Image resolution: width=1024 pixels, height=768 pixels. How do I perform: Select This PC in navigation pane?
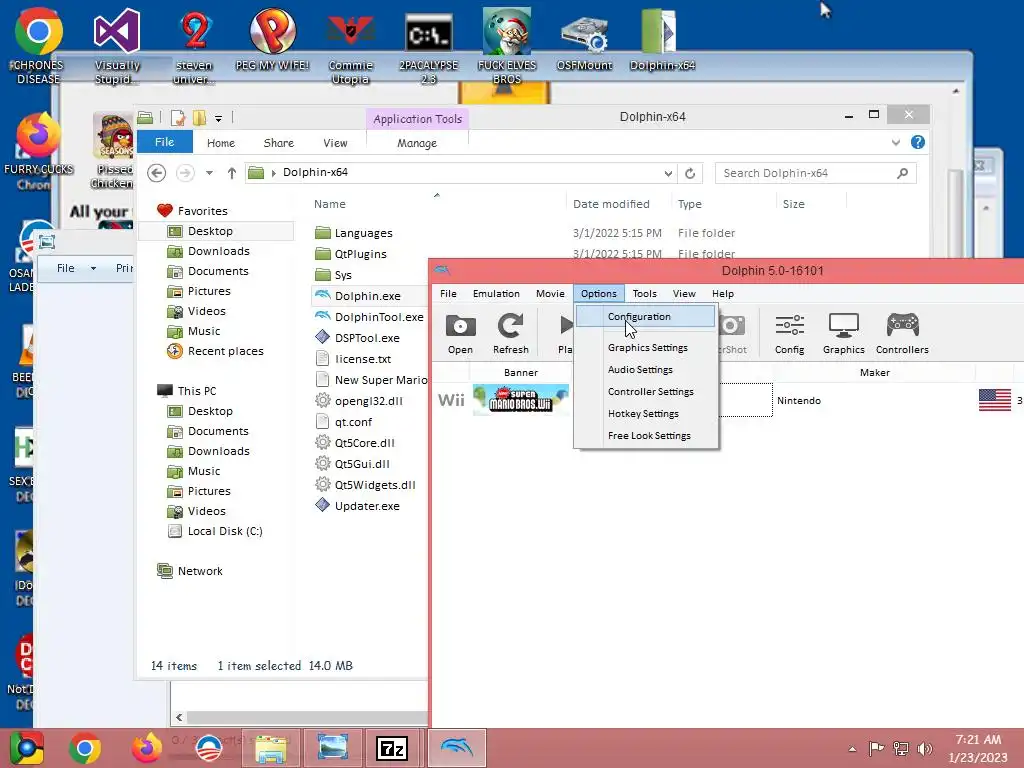(x=197, y=391)
